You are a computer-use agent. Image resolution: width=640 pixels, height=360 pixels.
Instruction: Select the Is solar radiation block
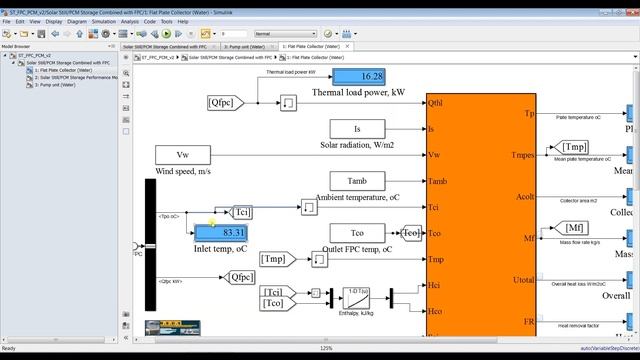(x=357, y=129)
